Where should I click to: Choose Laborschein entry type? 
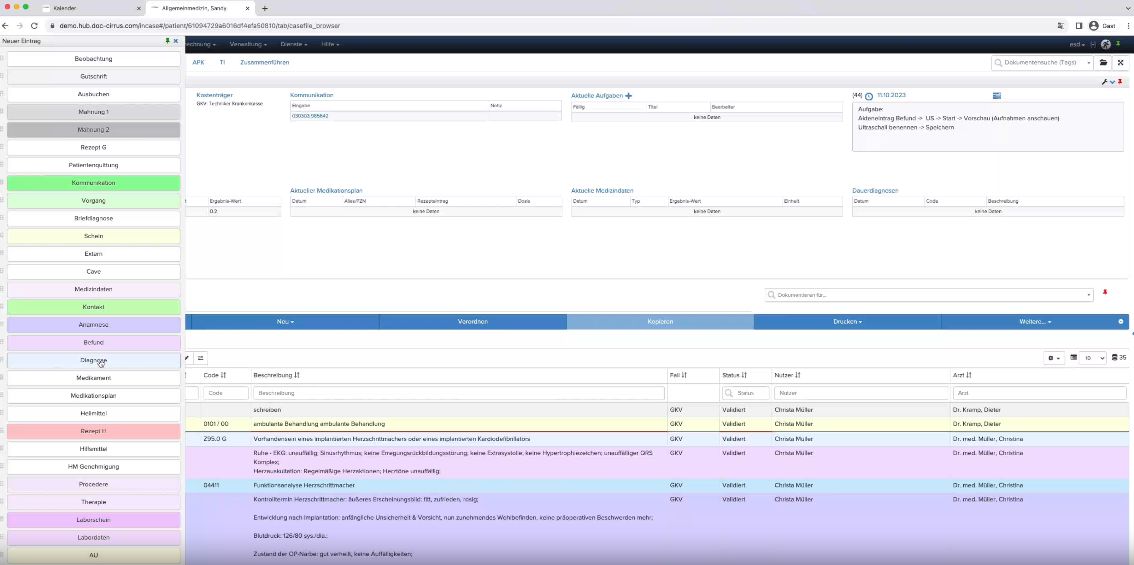[x=93, y=519]
